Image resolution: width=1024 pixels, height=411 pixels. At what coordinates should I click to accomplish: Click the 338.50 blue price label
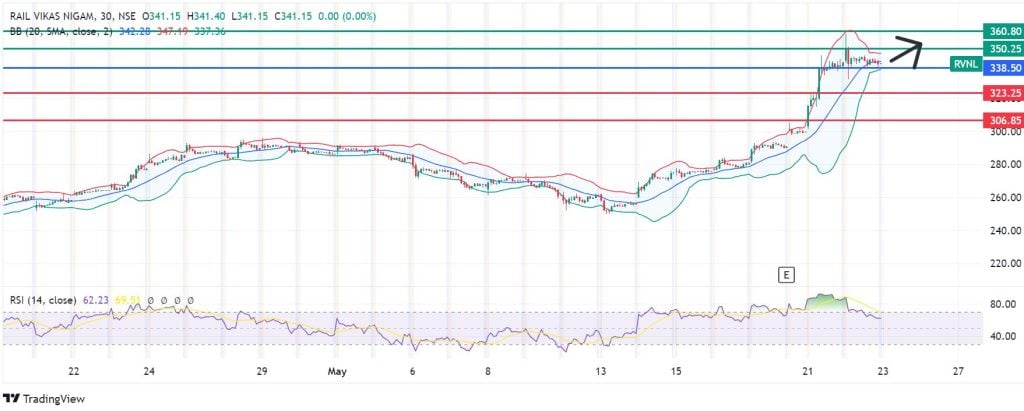coord(1002,68)
